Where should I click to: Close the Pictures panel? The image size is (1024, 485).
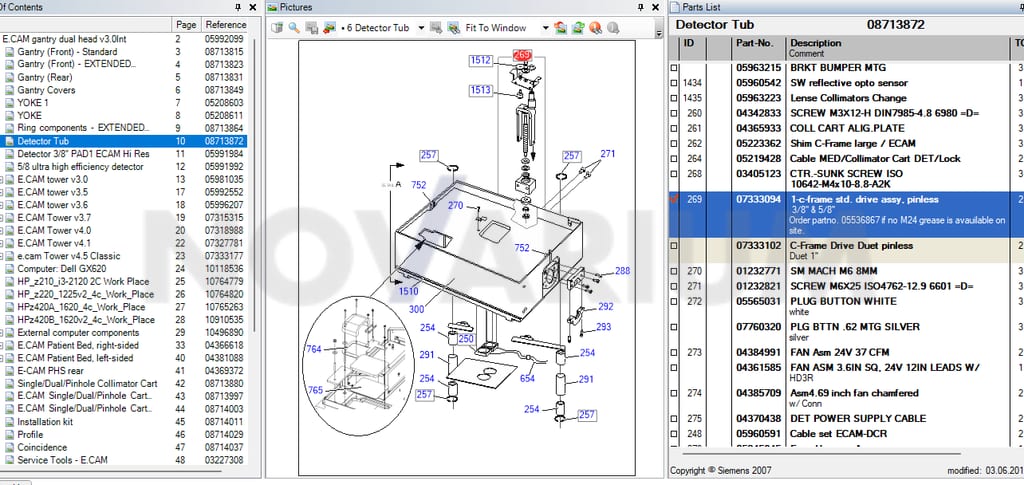point(655,7)
